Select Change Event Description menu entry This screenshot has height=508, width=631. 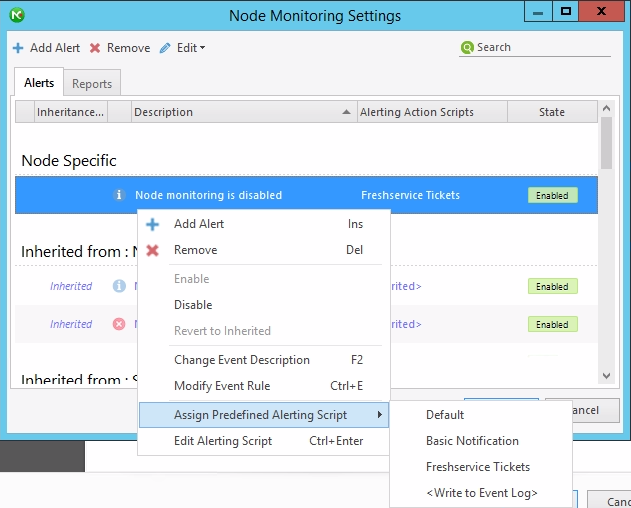(x=264, y=360)
